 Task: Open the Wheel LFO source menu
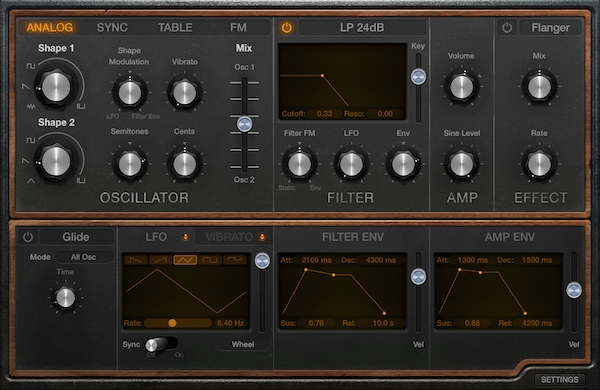pos(243,344)
